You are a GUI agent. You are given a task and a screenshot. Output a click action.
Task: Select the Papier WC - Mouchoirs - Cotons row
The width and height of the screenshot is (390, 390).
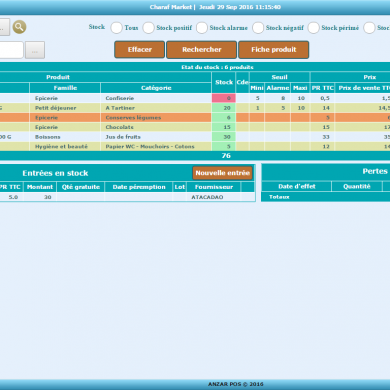pyautogui.click(x=195, y=146)
